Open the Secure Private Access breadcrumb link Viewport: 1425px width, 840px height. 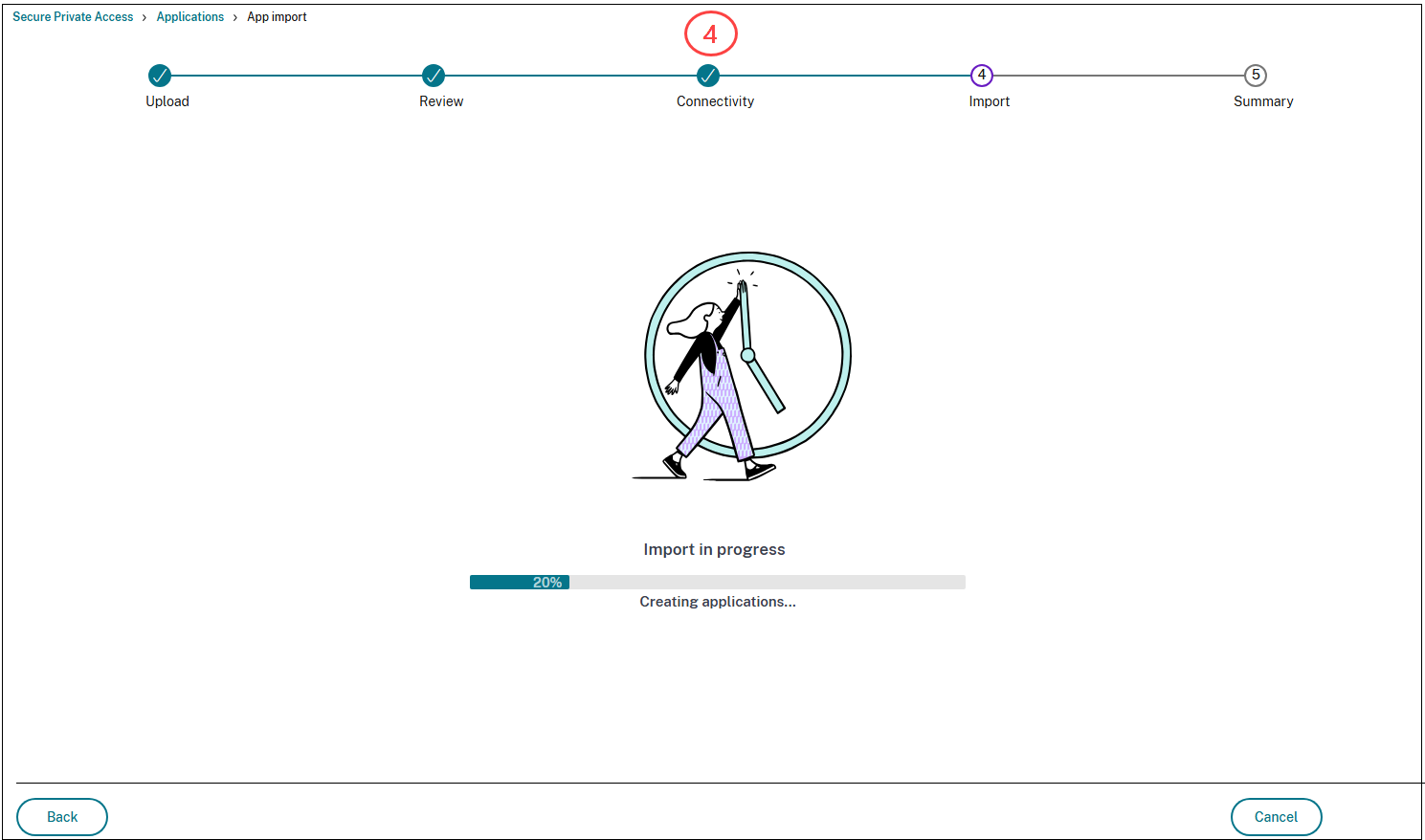tap(73, 16)
